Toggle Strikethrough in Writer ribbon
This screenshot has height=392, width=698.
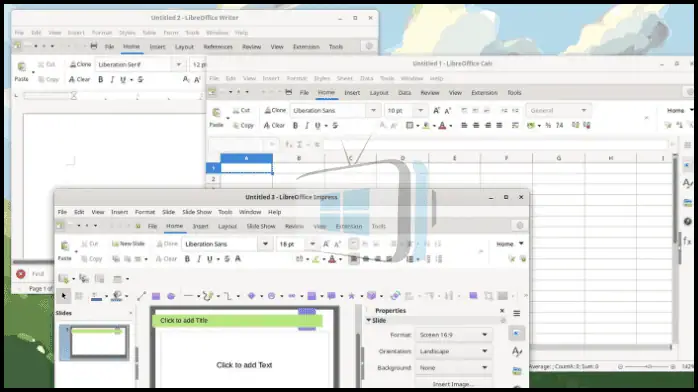tap(140, 80)
